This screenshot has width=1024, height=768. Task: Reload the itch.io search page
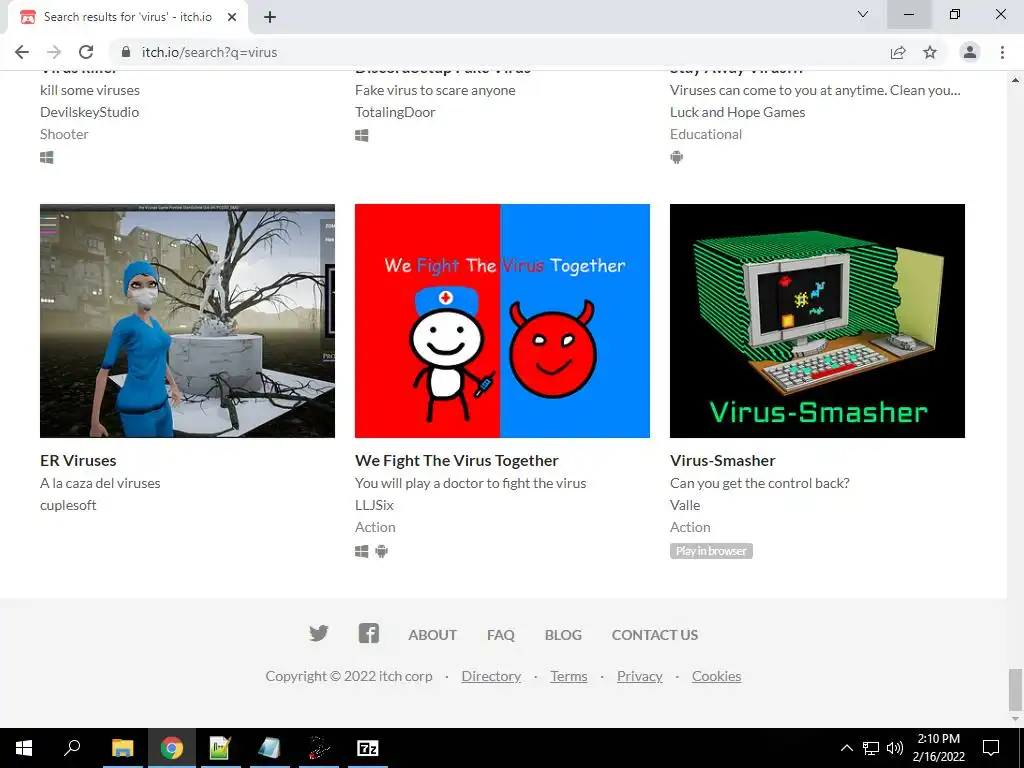tap(86, 52)
